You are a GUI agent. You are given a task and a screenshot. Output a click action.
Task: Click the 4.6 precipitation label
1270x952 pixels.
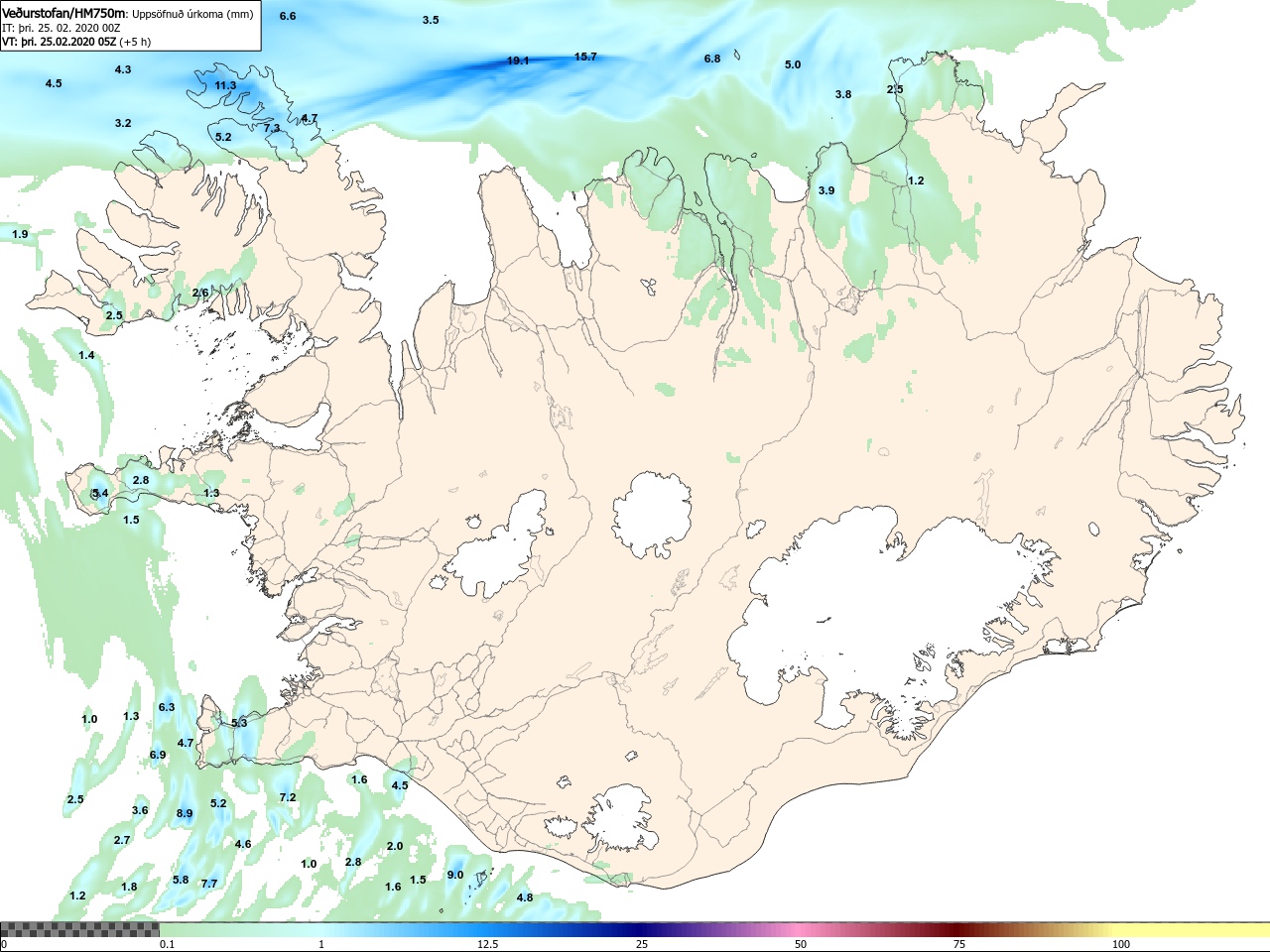(243, 844)
